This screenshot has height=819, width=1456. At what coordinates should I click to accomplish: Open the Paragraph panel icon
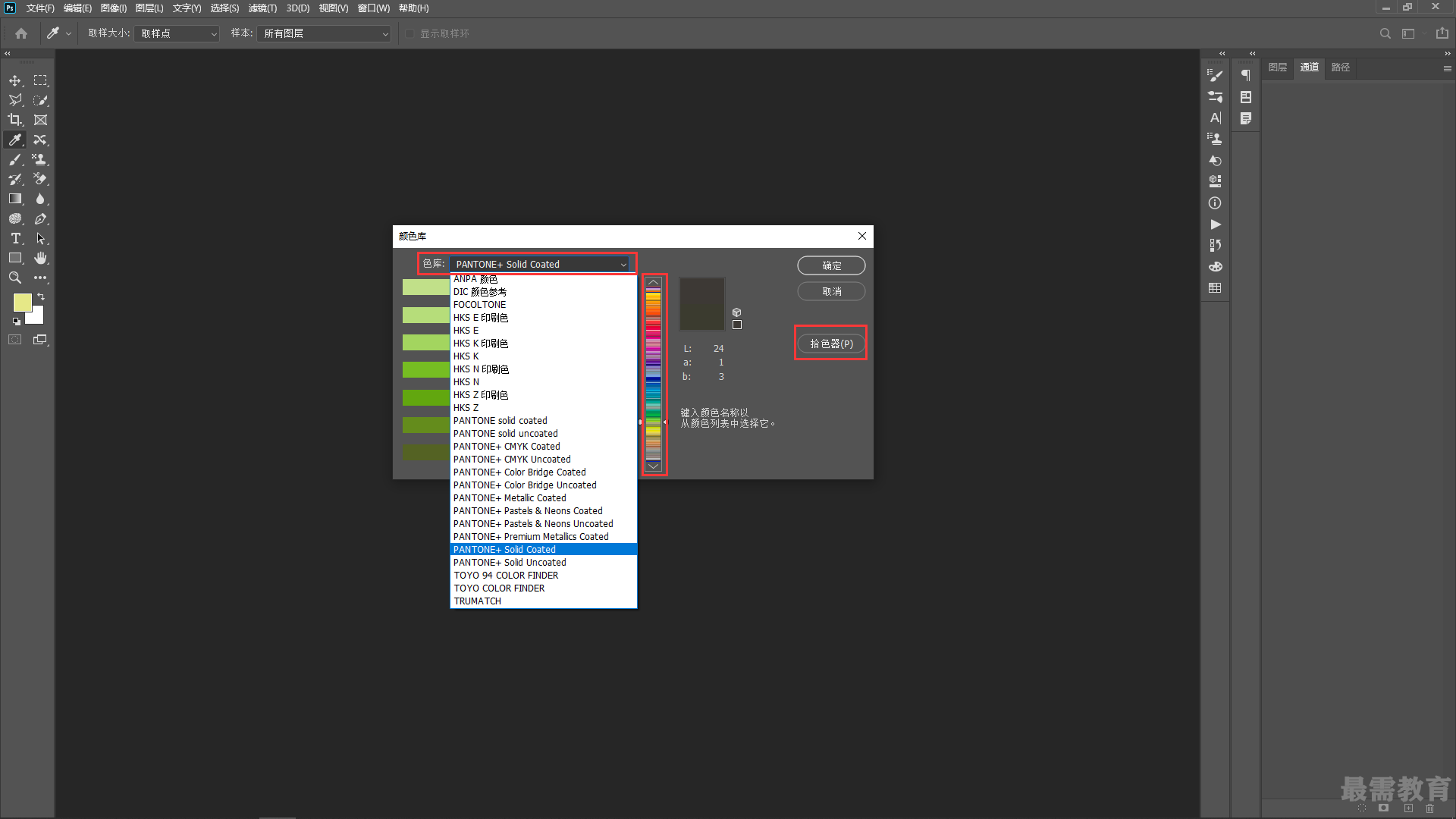pos(1246,75)
